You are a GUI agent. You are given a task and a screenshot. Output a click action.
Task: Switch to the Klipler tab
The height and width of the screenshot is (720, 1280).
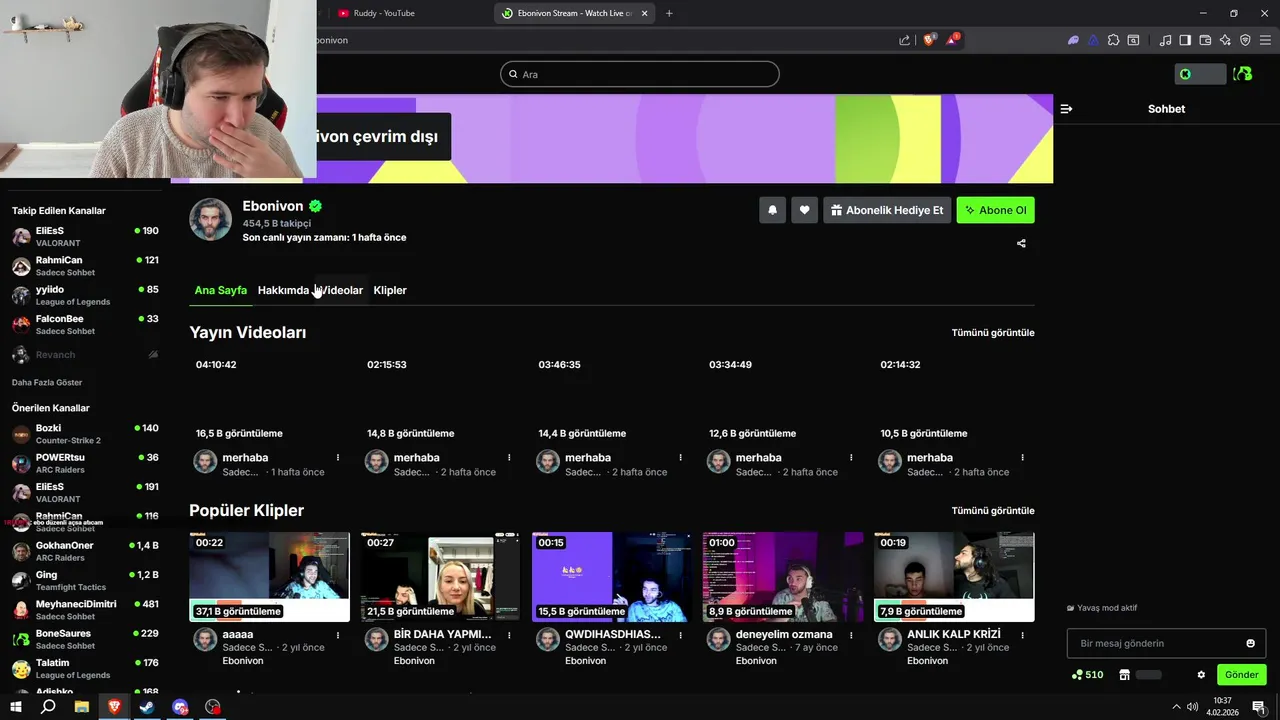tap(390, 290)
